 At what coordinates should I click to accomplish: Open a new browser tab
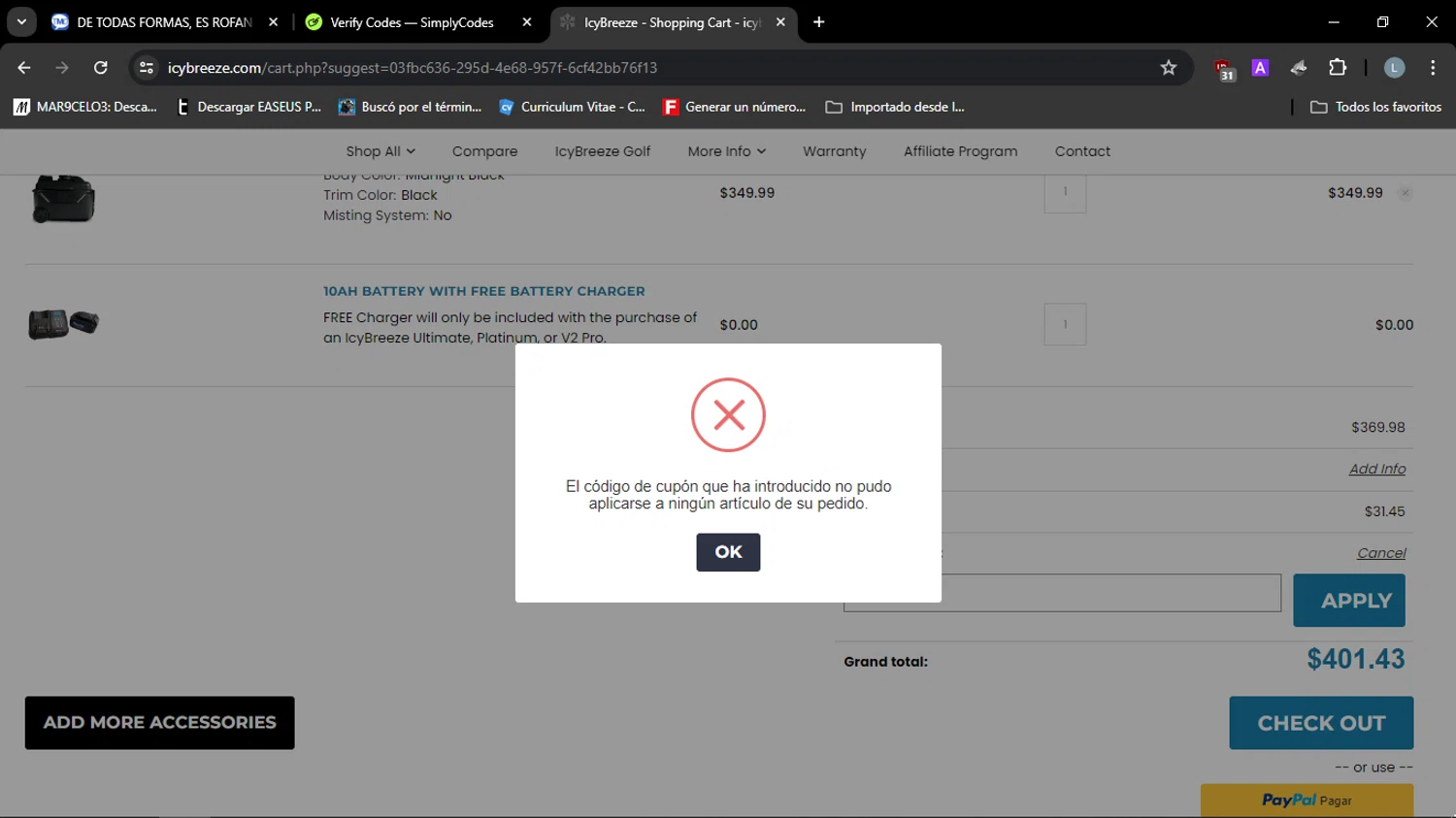(x=819, y=22)
